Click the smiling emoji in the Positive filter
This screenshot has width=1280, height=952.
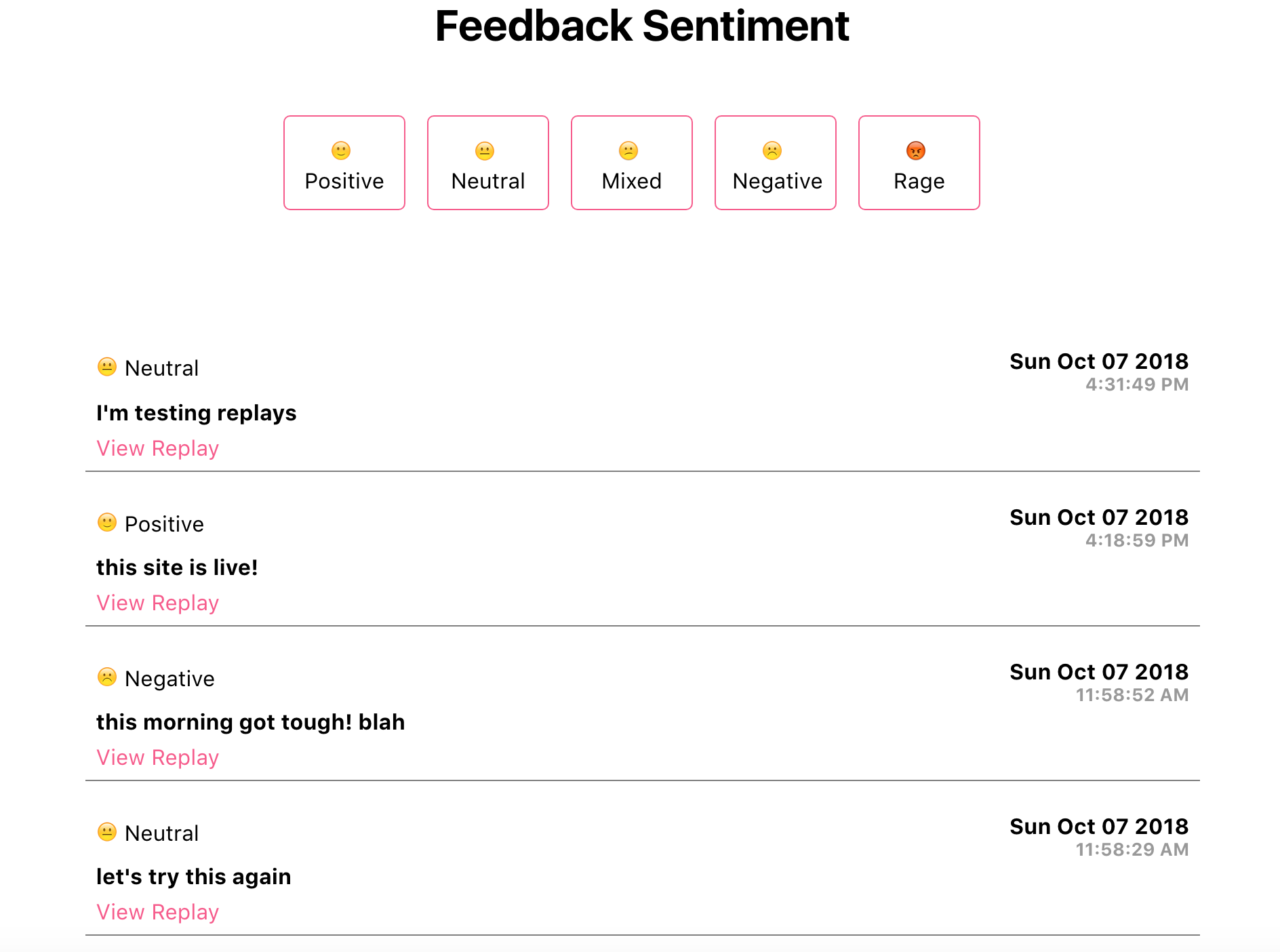341,151
